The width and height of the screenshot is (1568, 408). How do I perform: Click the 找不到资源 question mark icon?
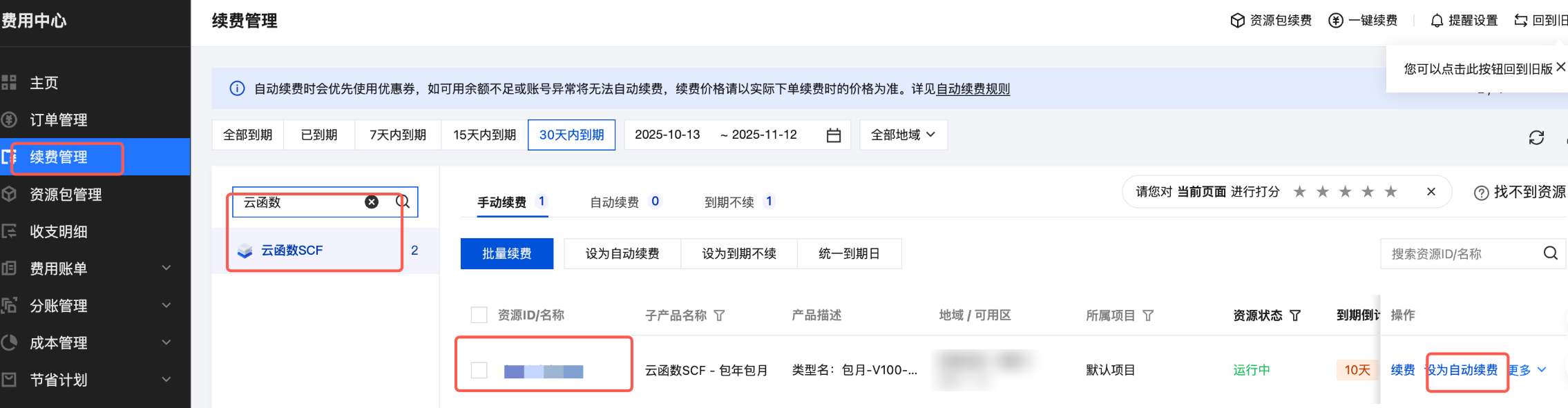tap(1481, 193)
